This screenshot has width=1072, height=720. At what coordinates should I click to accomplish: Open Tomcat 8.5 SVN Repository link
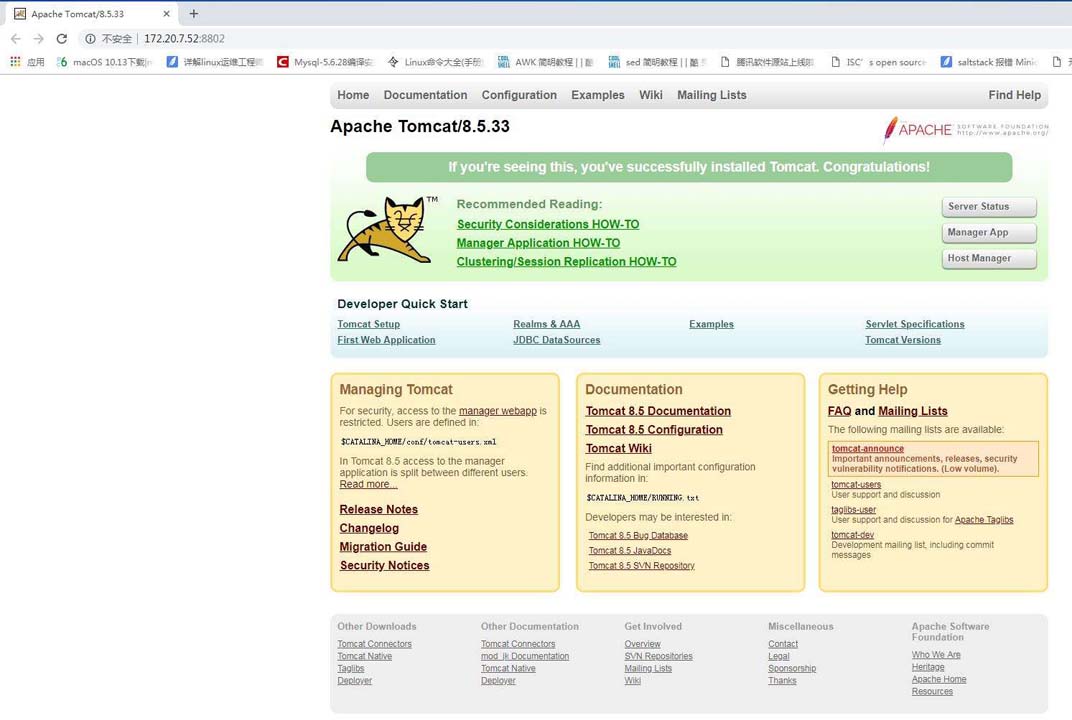click(641, 565)
